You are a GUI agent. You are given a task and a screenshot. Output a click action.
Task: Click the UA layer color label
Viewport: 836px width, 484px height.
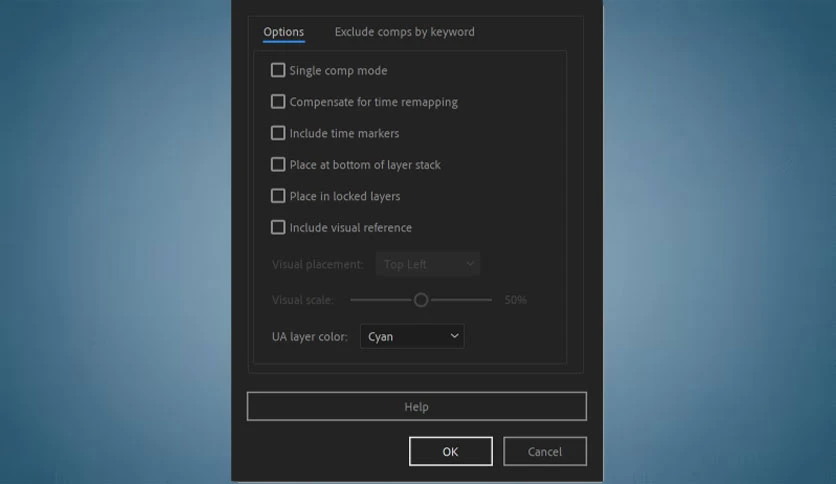coord(310,337)
